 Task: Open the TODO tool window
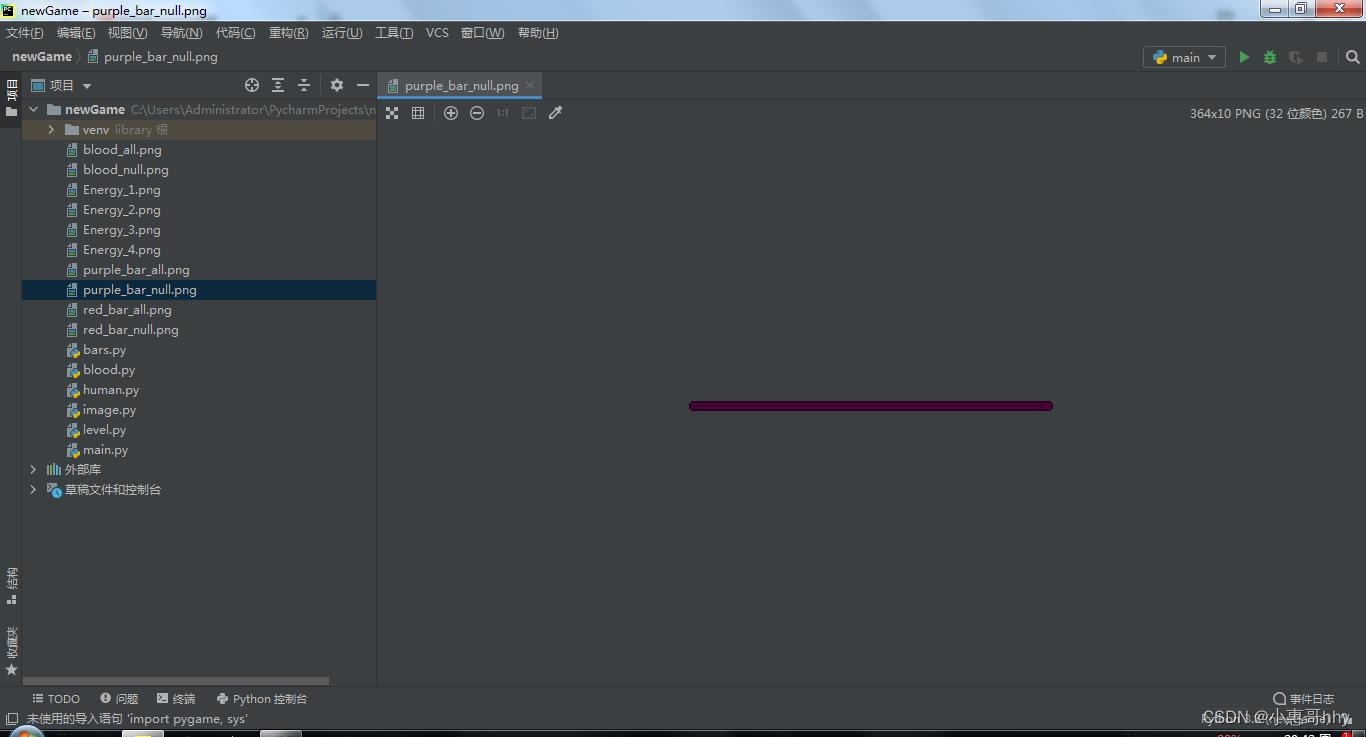coord(56,699)
